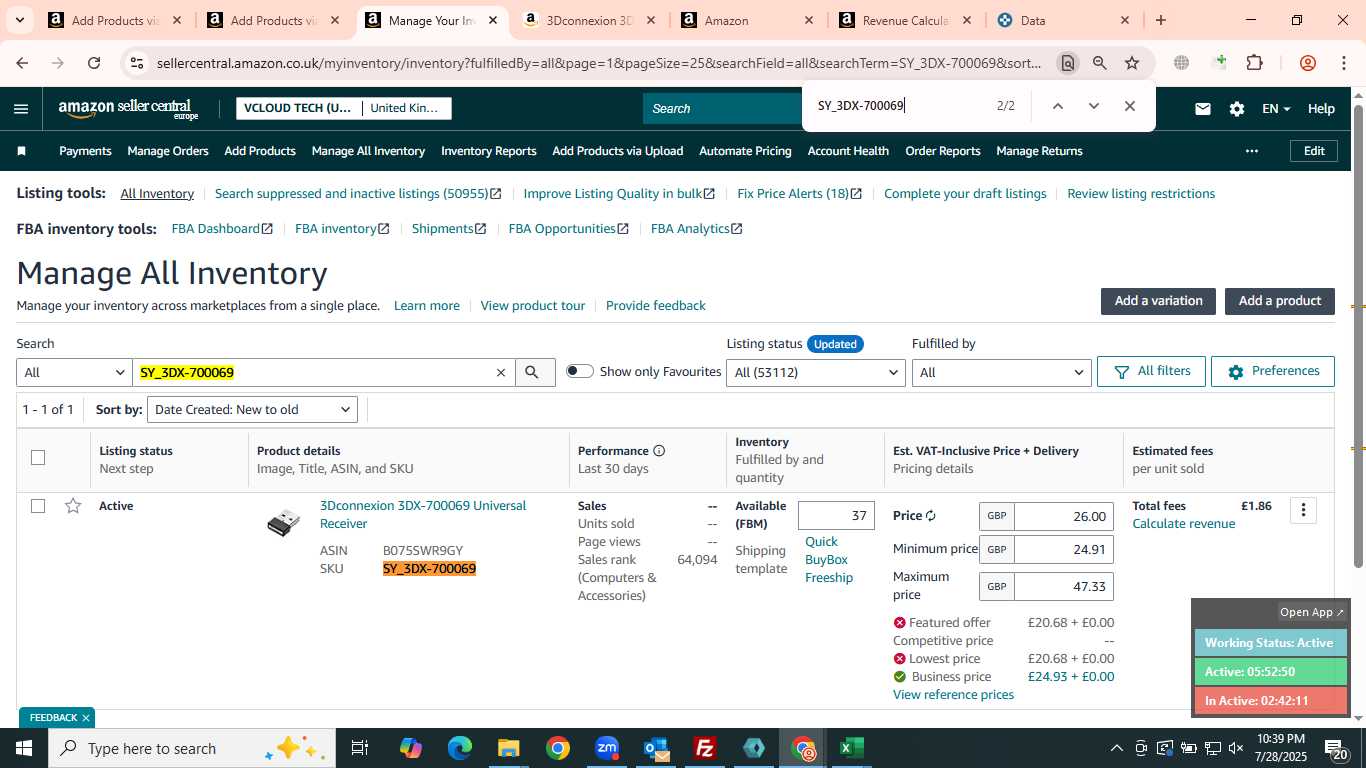Viewport: 1366px width, 768px height.
Task: Open Inventory Reports menu item
Action: (x=489, y=151)
